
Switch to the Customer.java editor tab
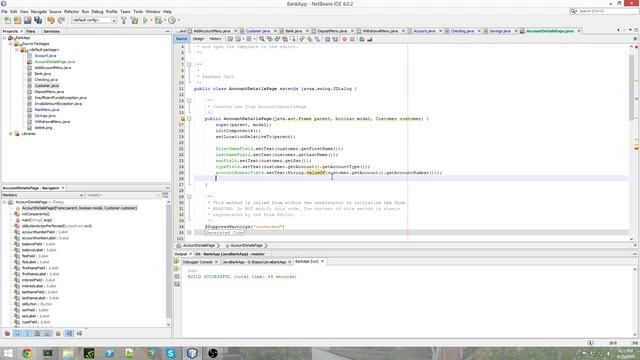click(258, 31)
